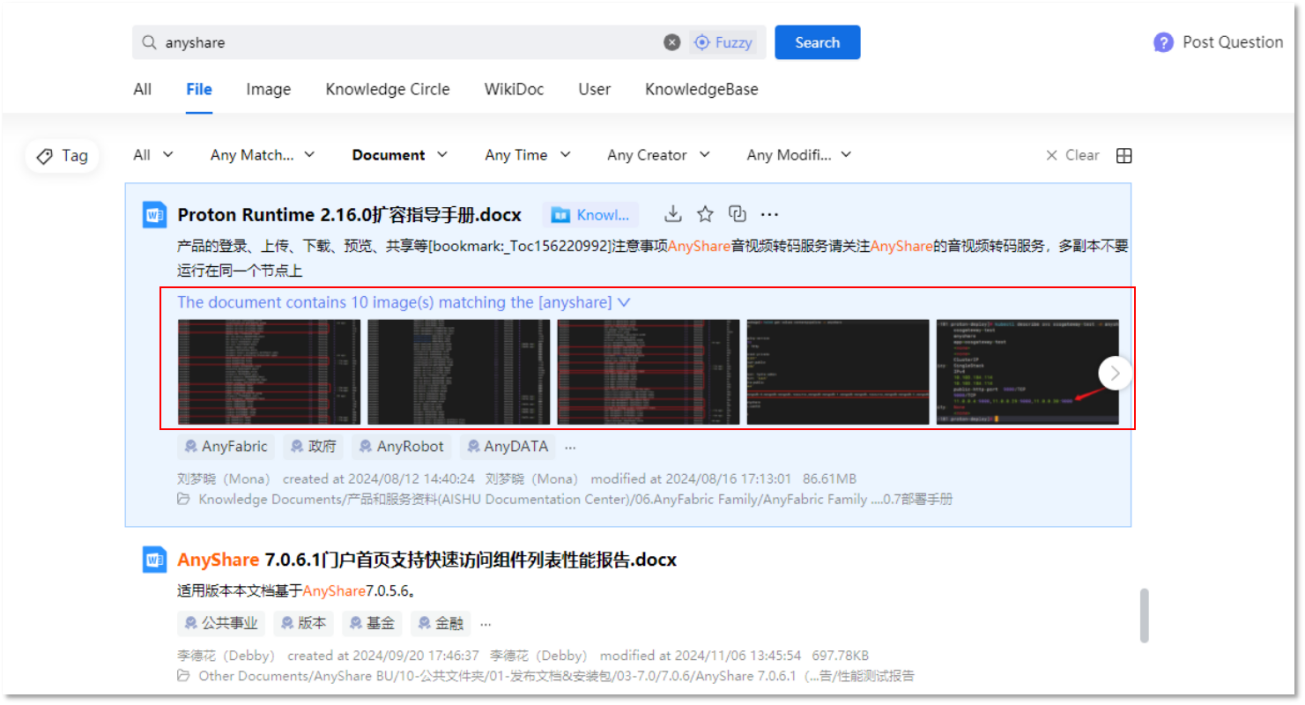
Task: Click the size text 697.78KB
Action: coord(841,656)
